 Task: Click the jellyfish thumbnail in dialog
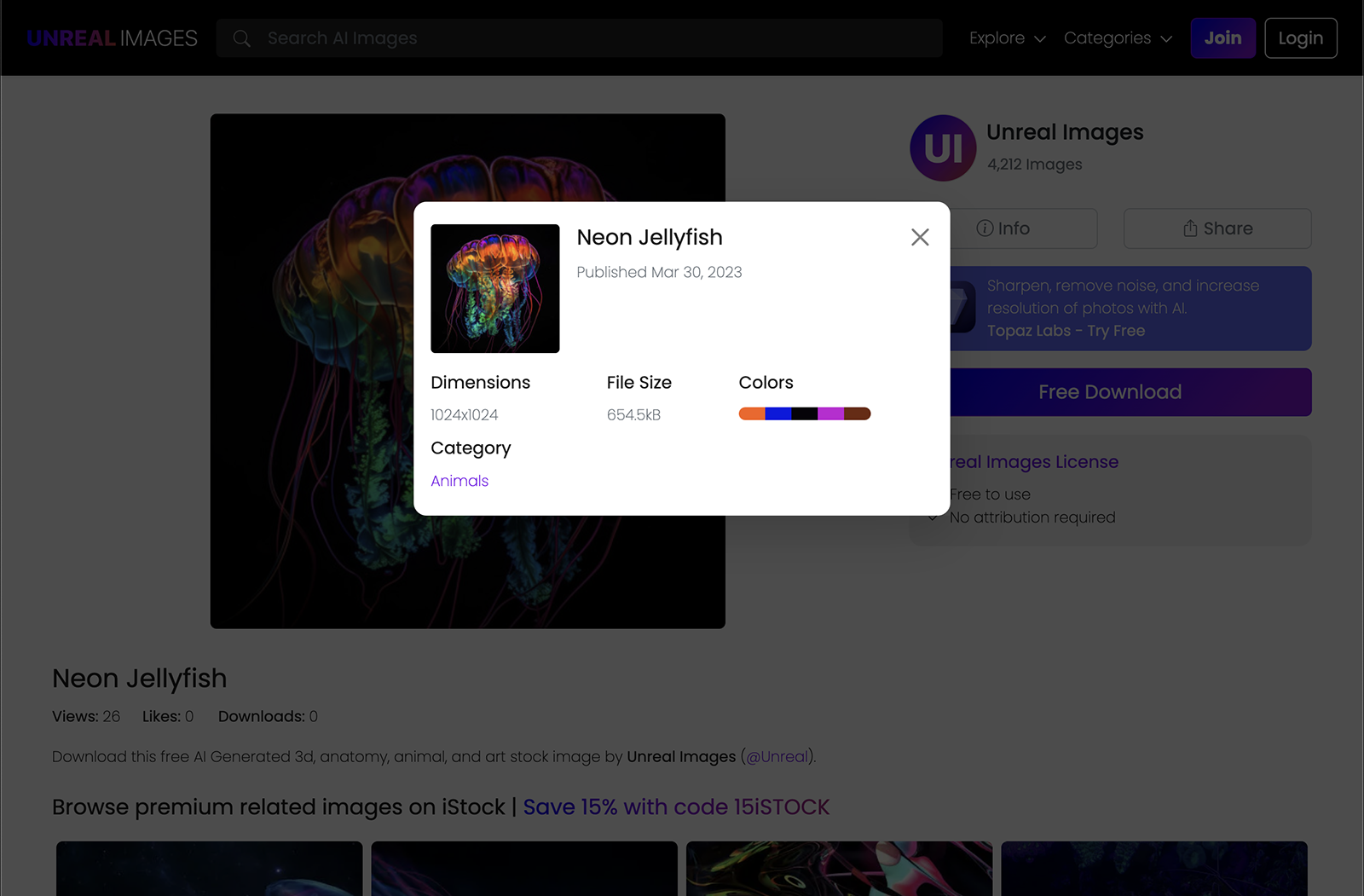pyautogui.click(x=495, y=288)
